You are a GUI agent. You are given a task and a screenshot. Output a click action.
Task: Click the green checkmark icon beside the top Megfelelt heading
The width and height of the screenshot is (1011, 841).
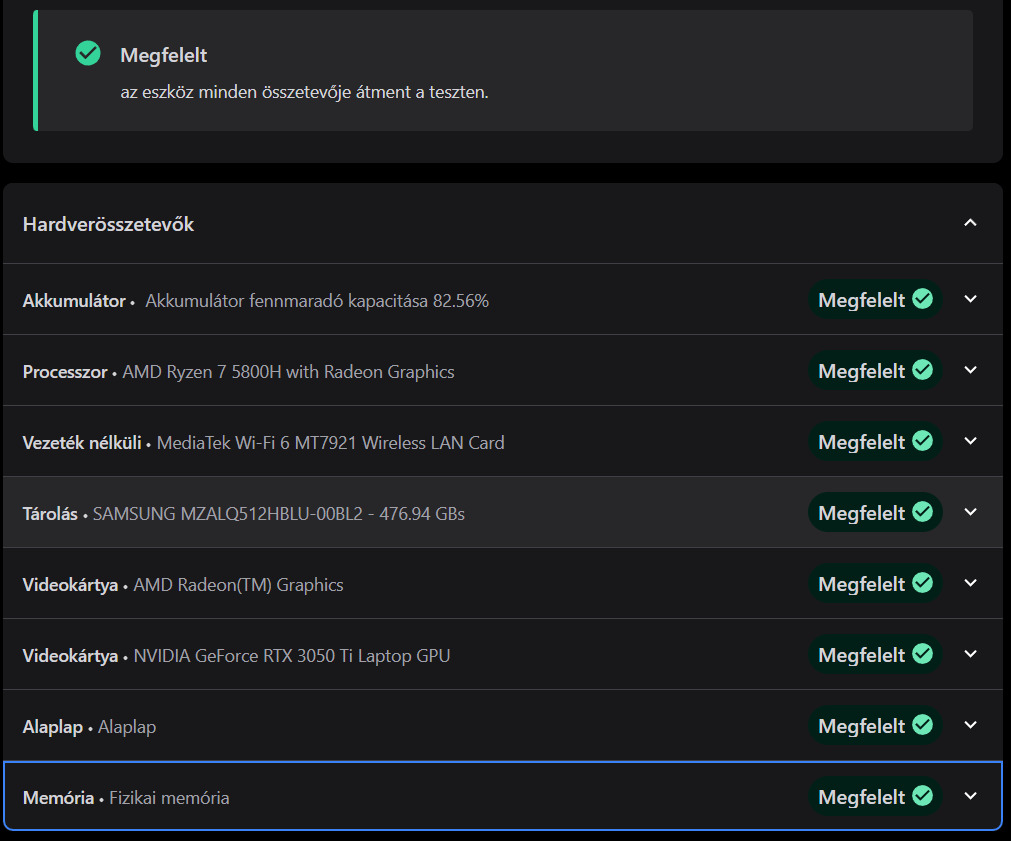(88, 53)
